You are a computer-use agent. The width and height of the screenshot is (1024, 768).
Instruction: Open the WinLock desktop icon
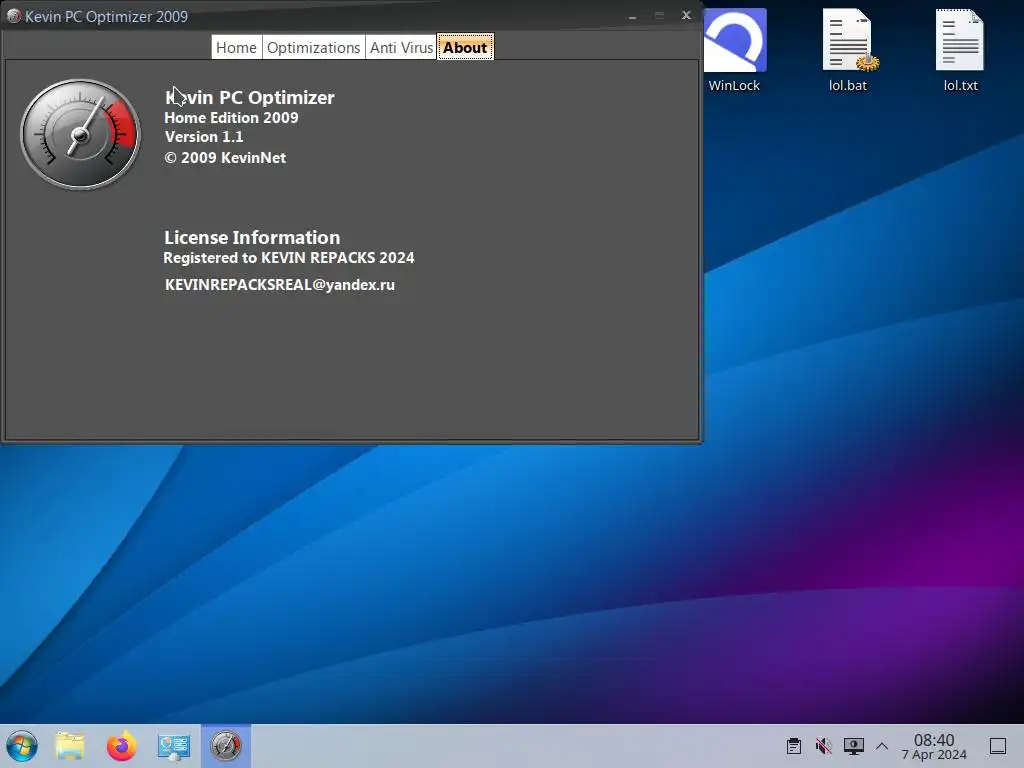(735, 50)
